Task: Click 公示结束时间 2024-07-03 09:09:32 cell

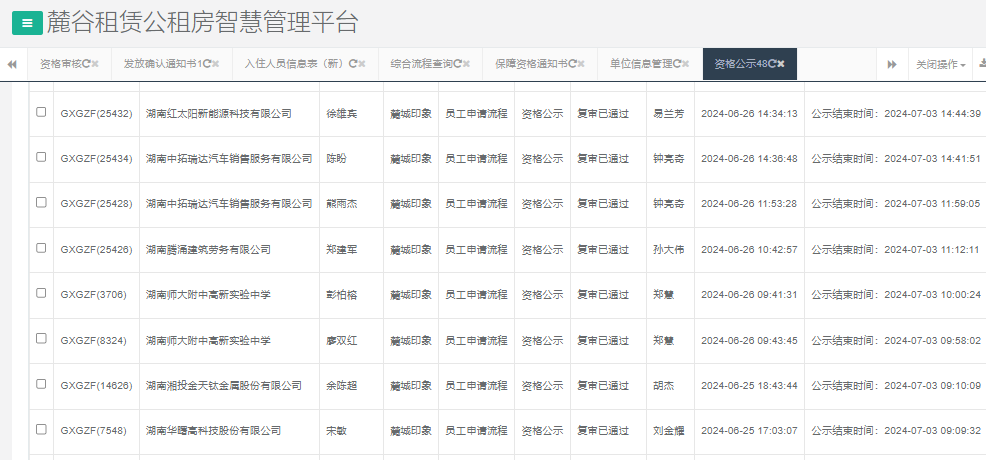Action: (x=895, y=431)
